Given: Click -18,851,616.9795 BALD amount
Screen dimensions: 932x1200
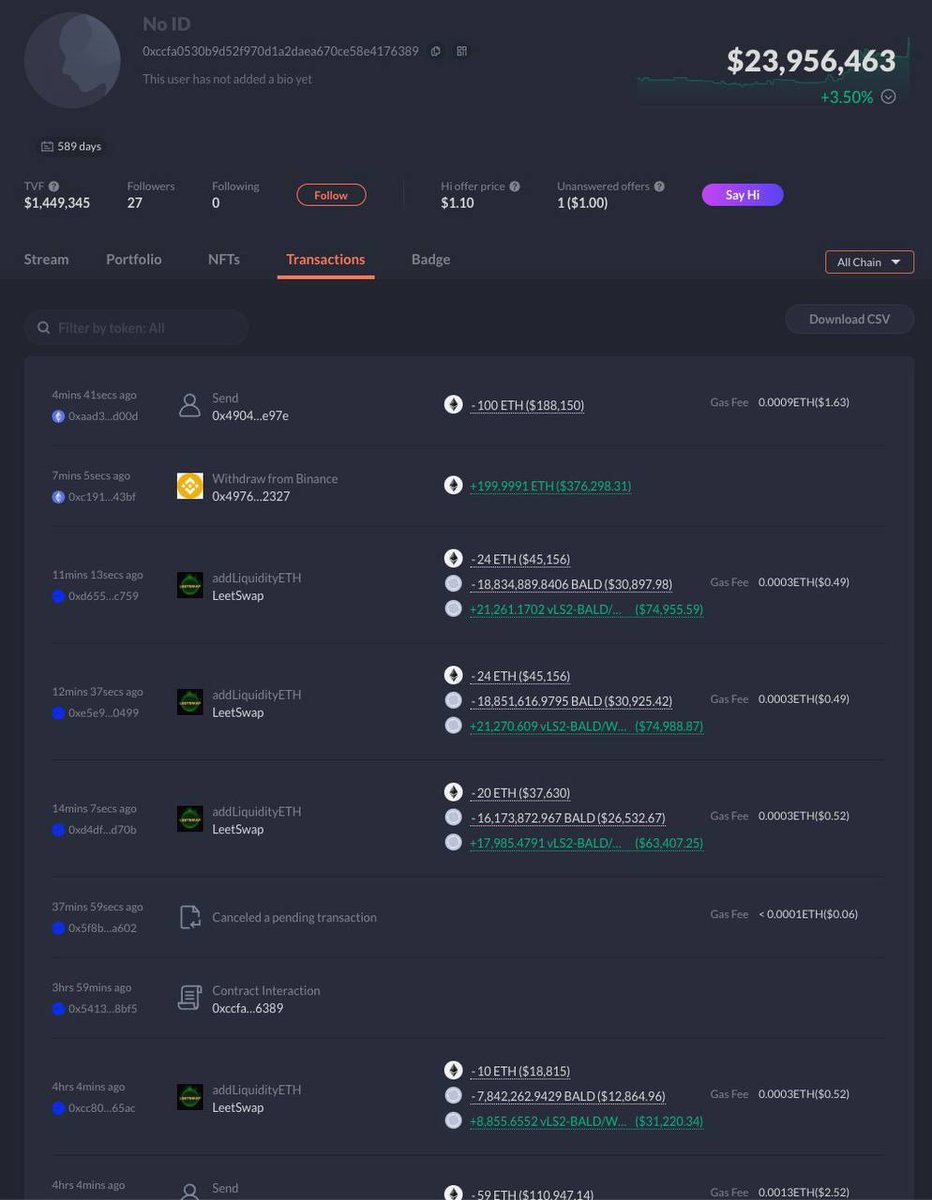Looking at the screenshot, I should tap(571, 701).
